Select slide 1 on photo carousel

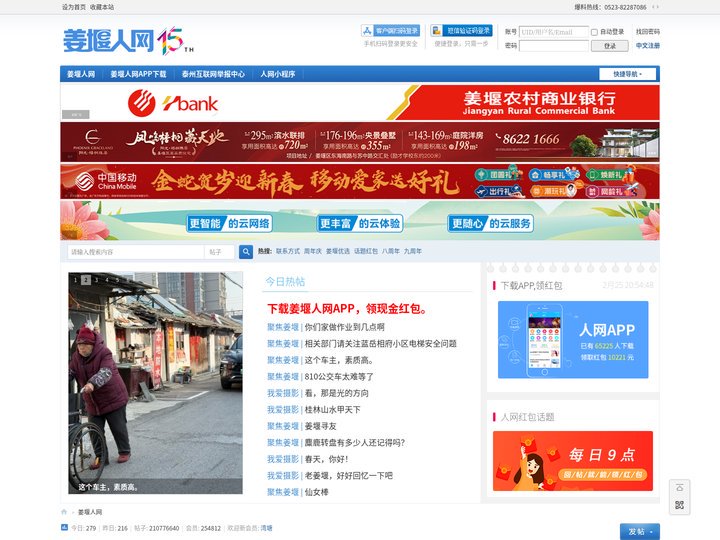click(x=75, y=280)
